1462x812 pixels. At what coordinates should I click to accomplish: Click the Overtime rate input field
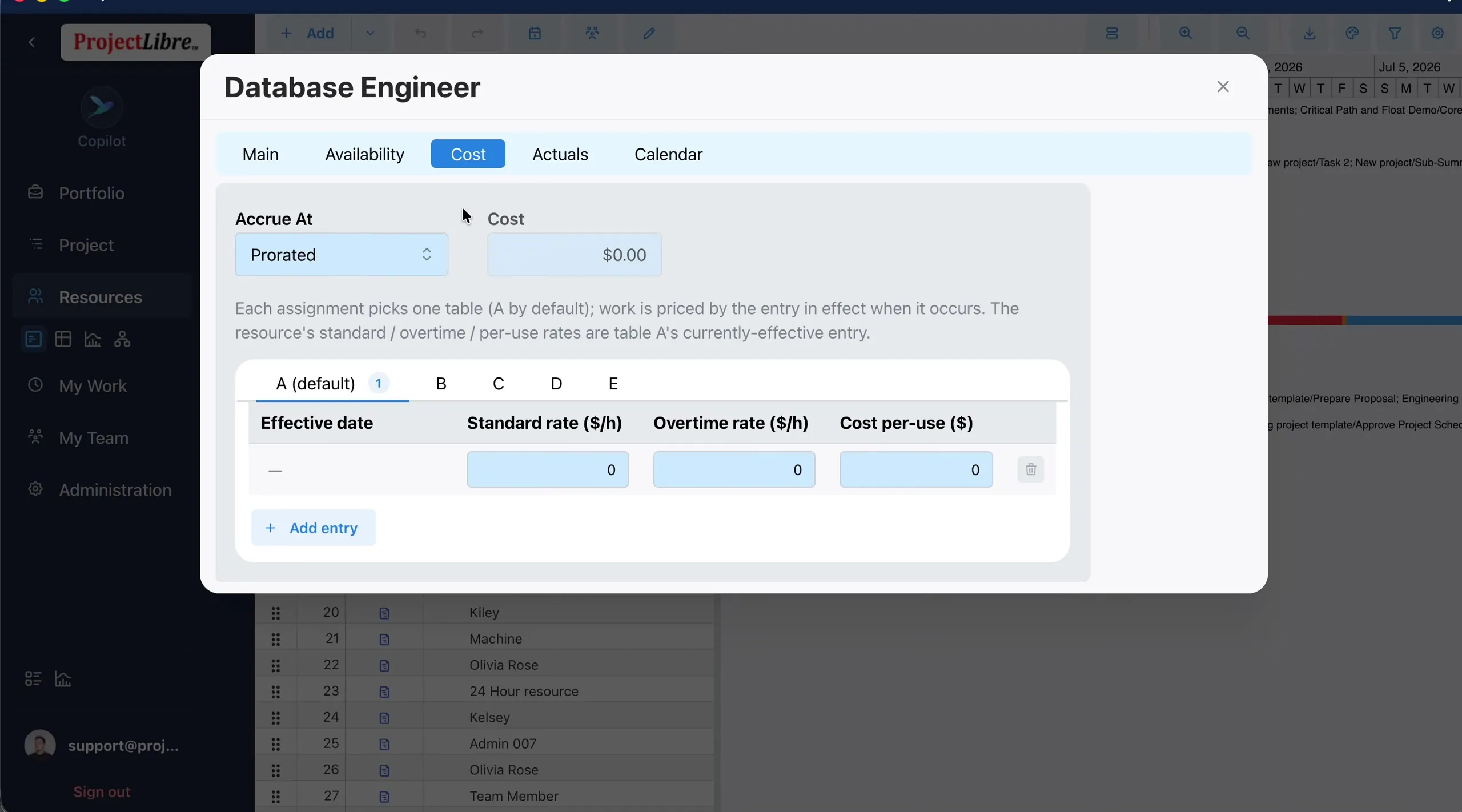pos(734,469)
